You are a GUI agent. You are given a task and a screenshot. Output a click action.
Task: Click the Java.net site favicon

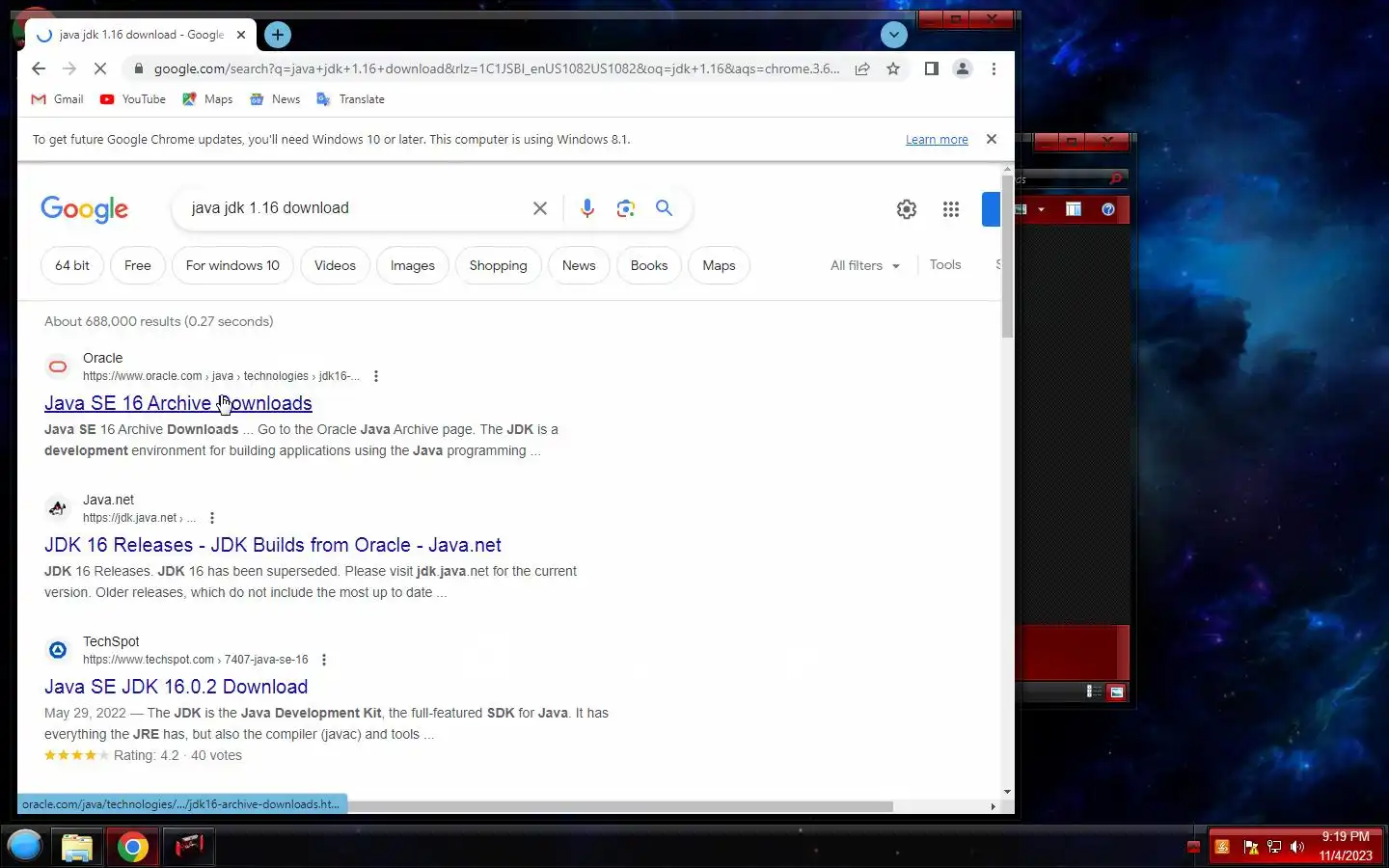pyautogui.click(x=58, y=508)
